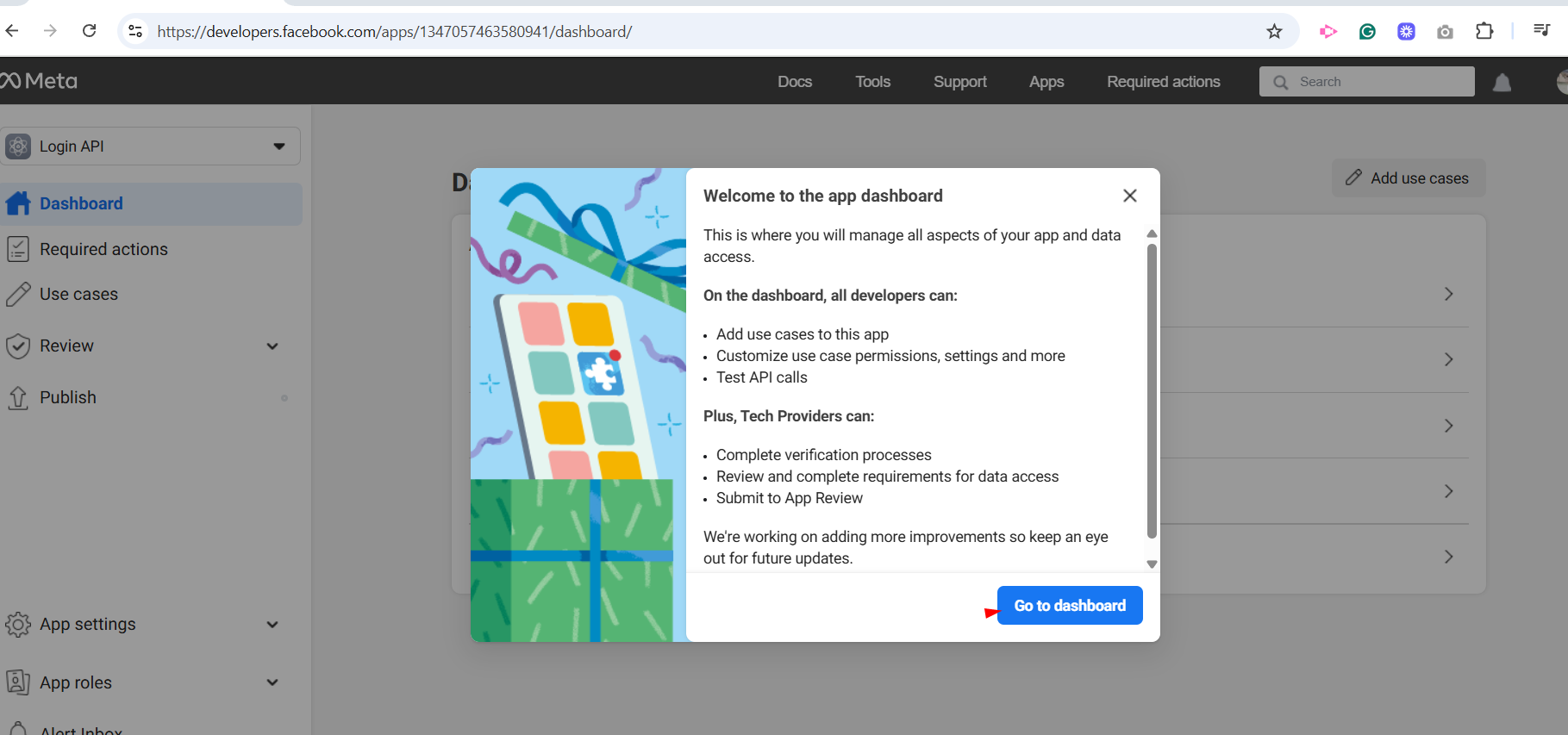Click the camera screenshot extension icon
1568x735 pixels.
tap(1445, 32)
